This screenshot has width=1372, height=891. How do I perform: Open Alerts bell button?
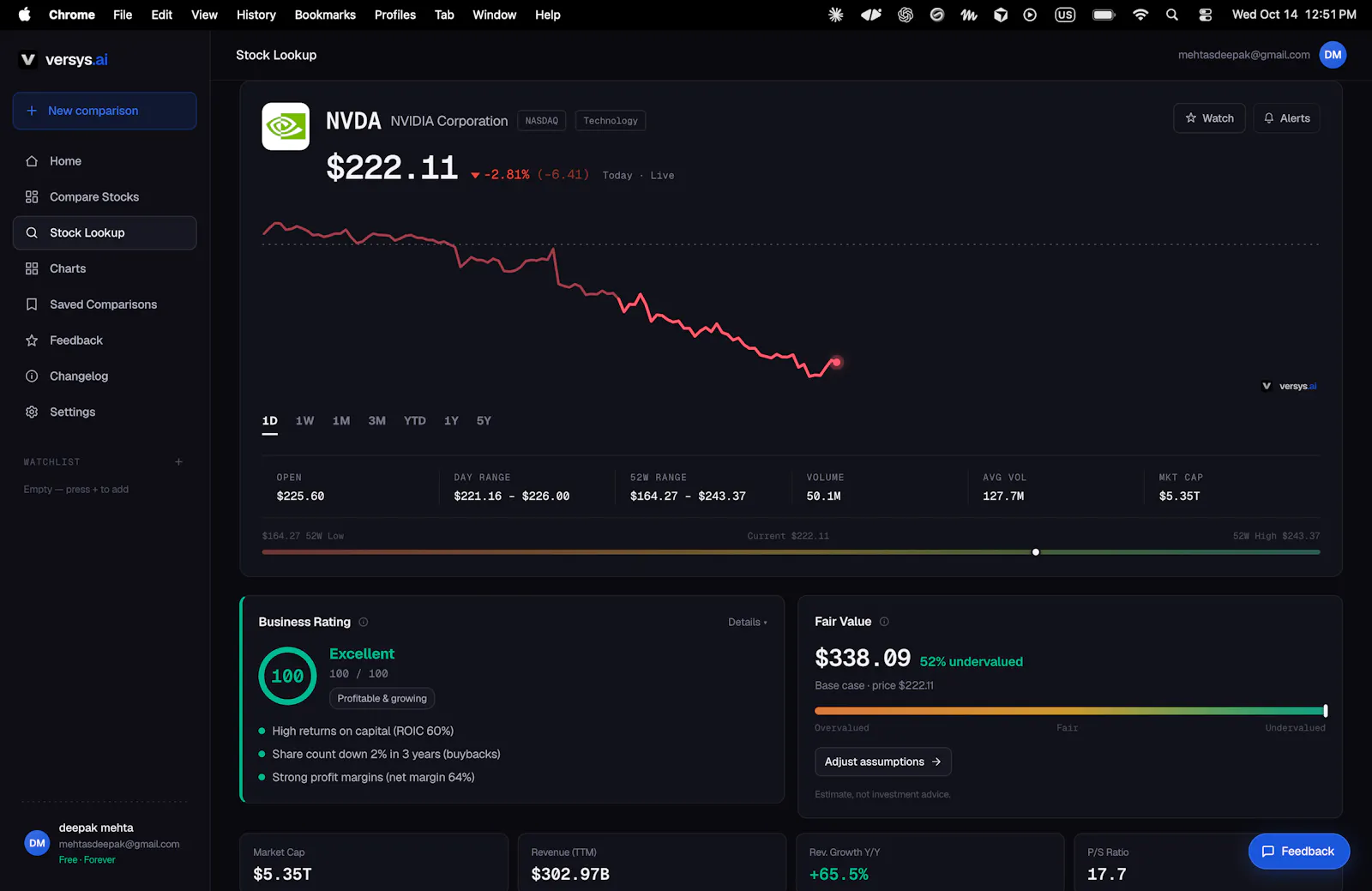(1286, 118)
